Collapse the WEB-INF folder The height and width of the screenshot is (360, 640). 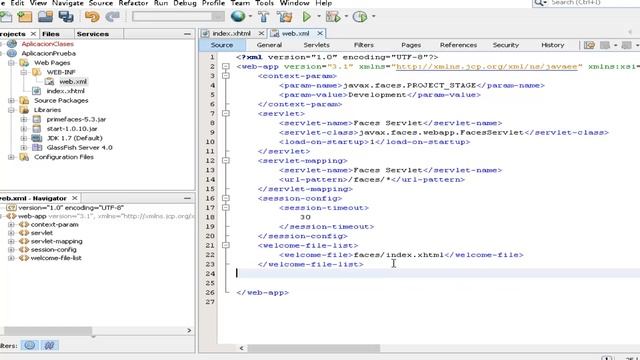(24, 72)
